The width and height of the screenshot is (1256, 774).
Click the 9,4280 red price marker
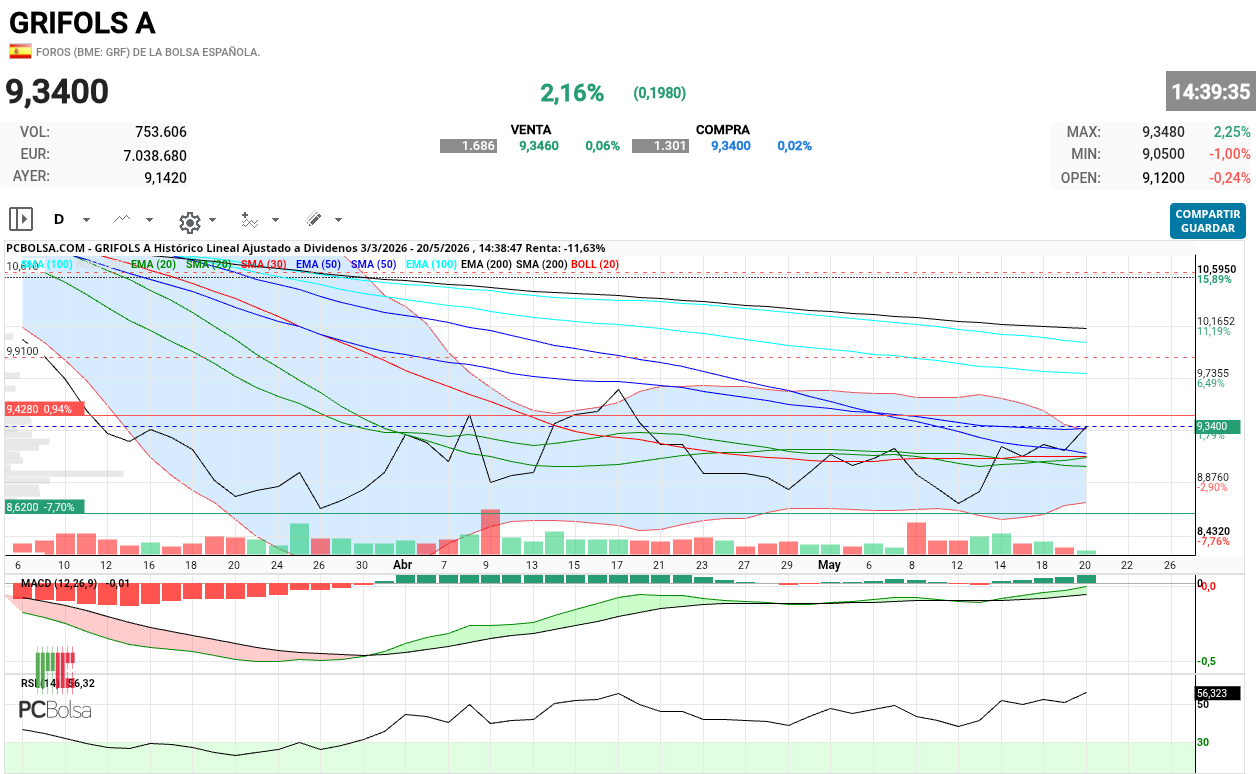coord(45,409)
